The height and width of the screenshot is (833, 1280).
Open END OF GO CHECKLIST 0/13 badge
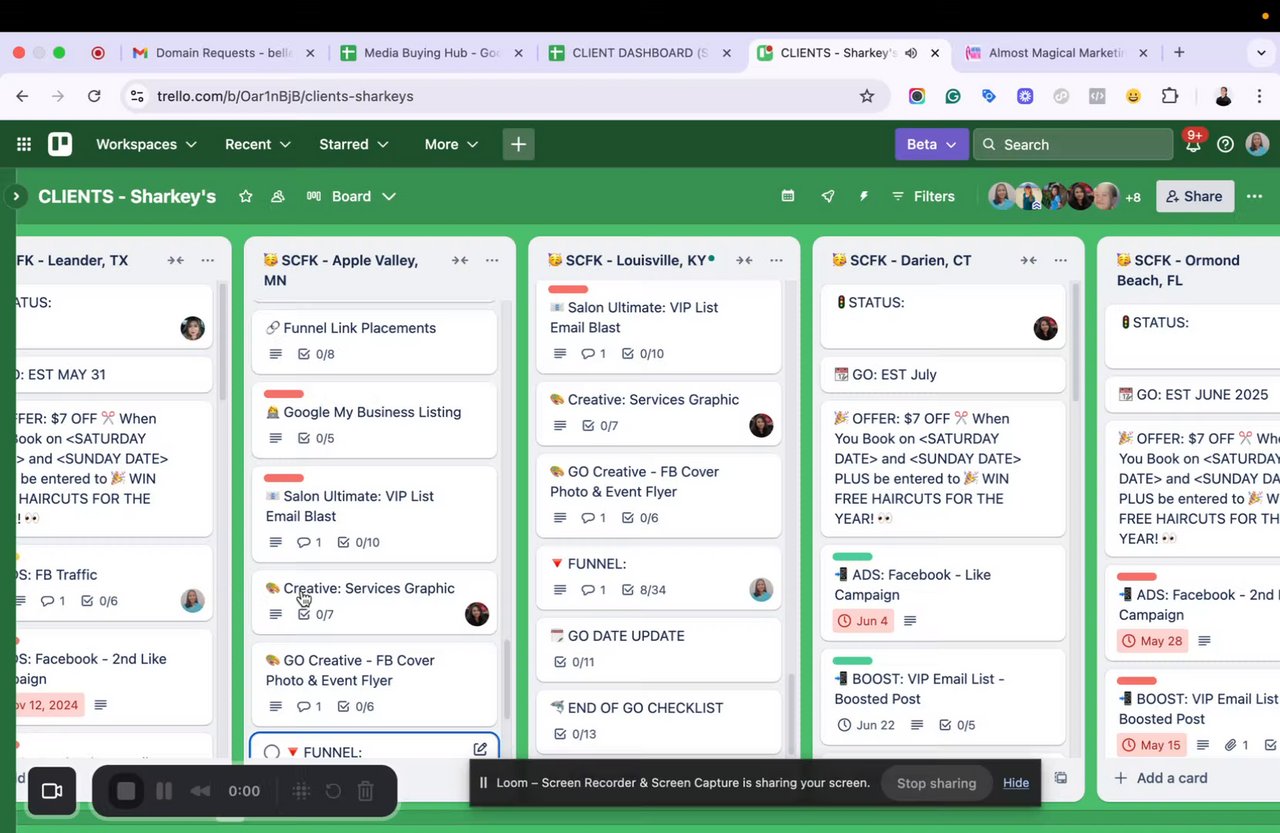574,734
